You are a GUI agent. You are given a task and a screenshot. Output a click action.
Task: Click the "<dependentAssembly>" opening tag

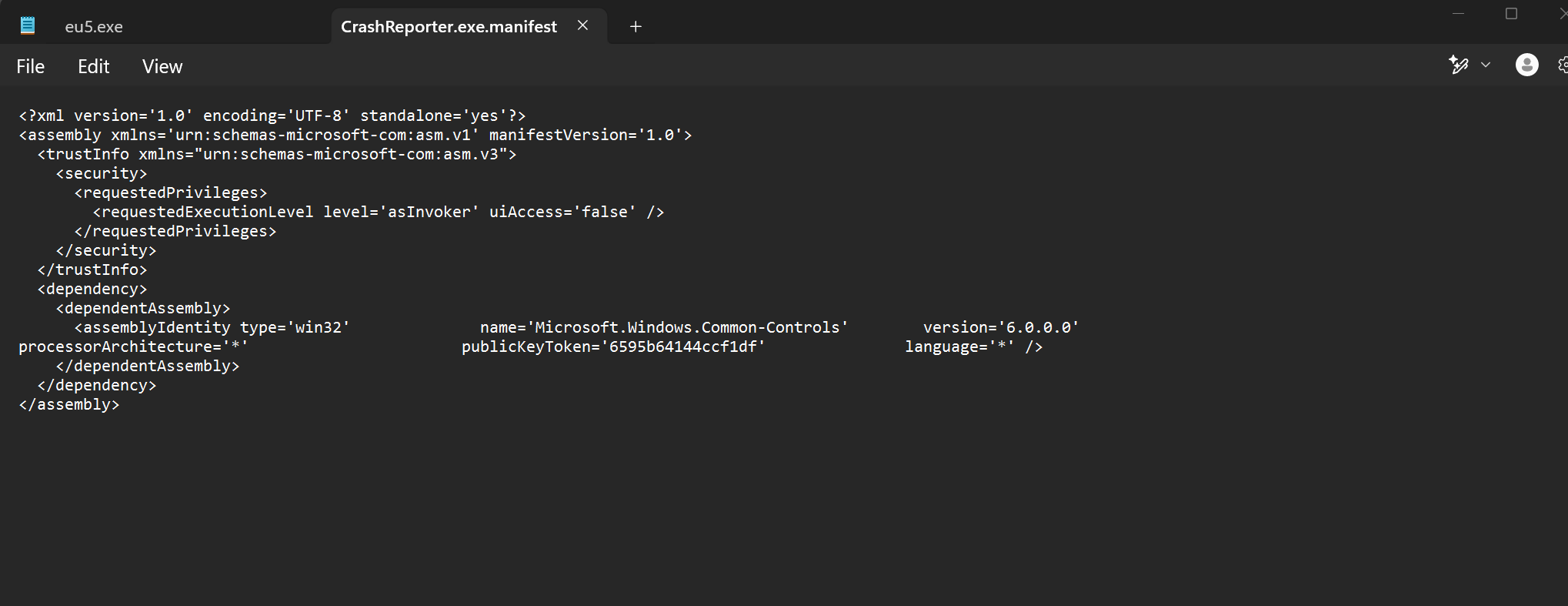143,308
